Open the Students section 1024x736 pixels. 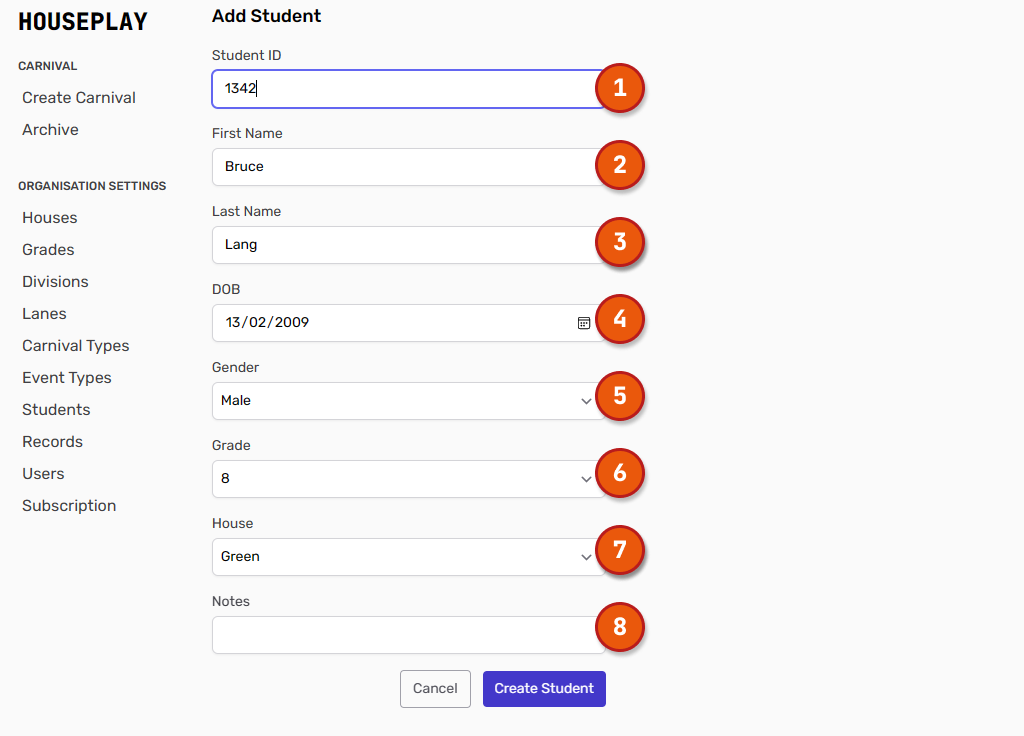pyautogui.click(x=56, y=410)
